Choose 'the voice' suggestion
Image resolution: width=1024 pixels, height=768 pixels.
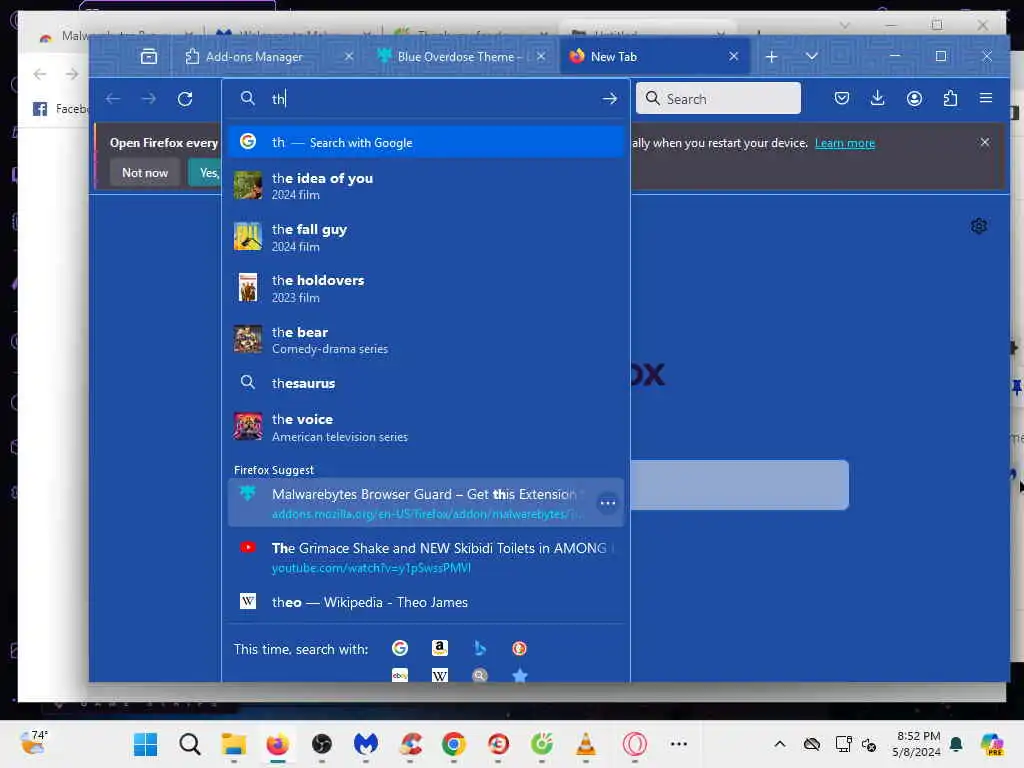point(426,427)
